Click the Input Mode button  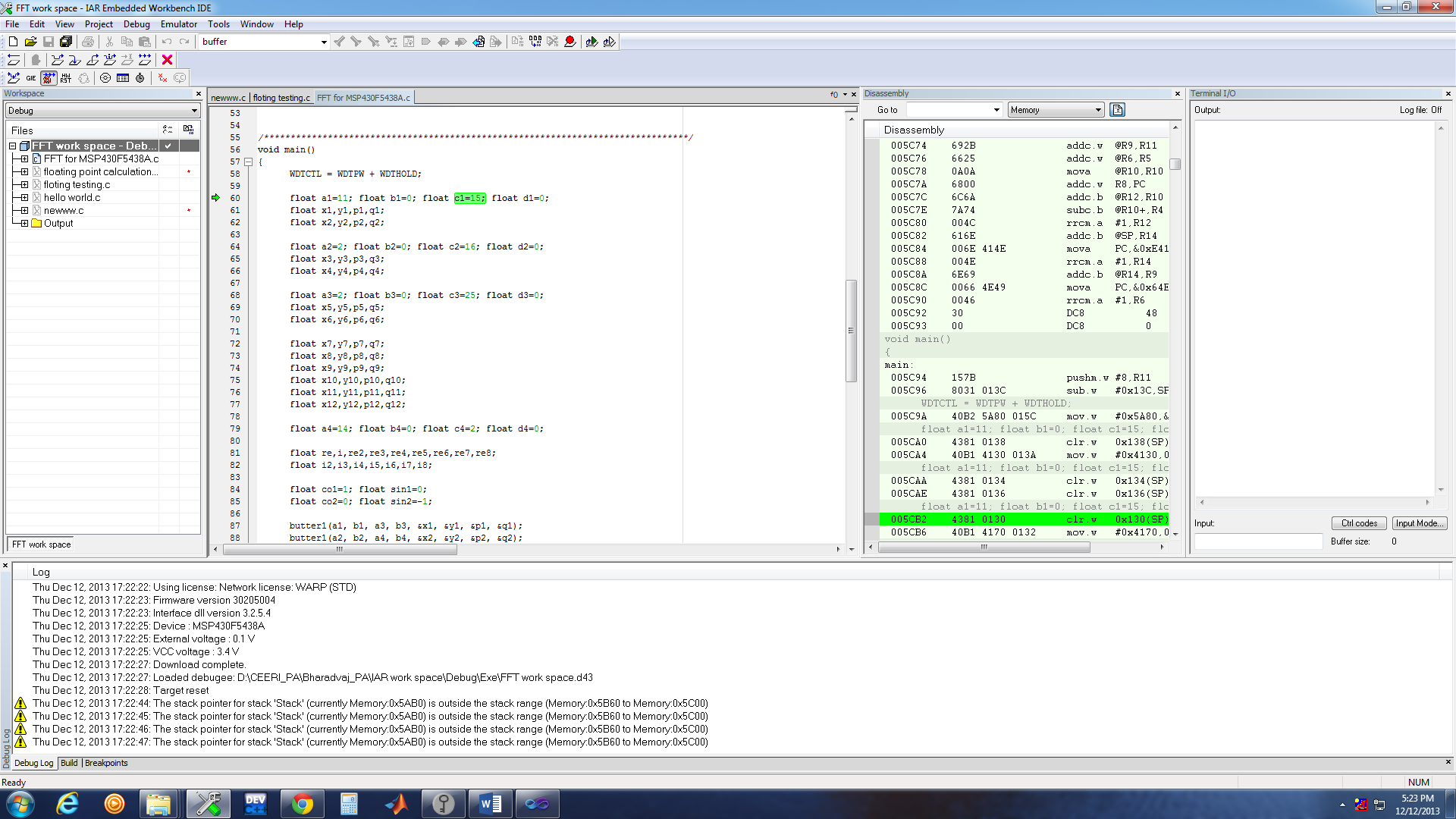click(1419, 523)
